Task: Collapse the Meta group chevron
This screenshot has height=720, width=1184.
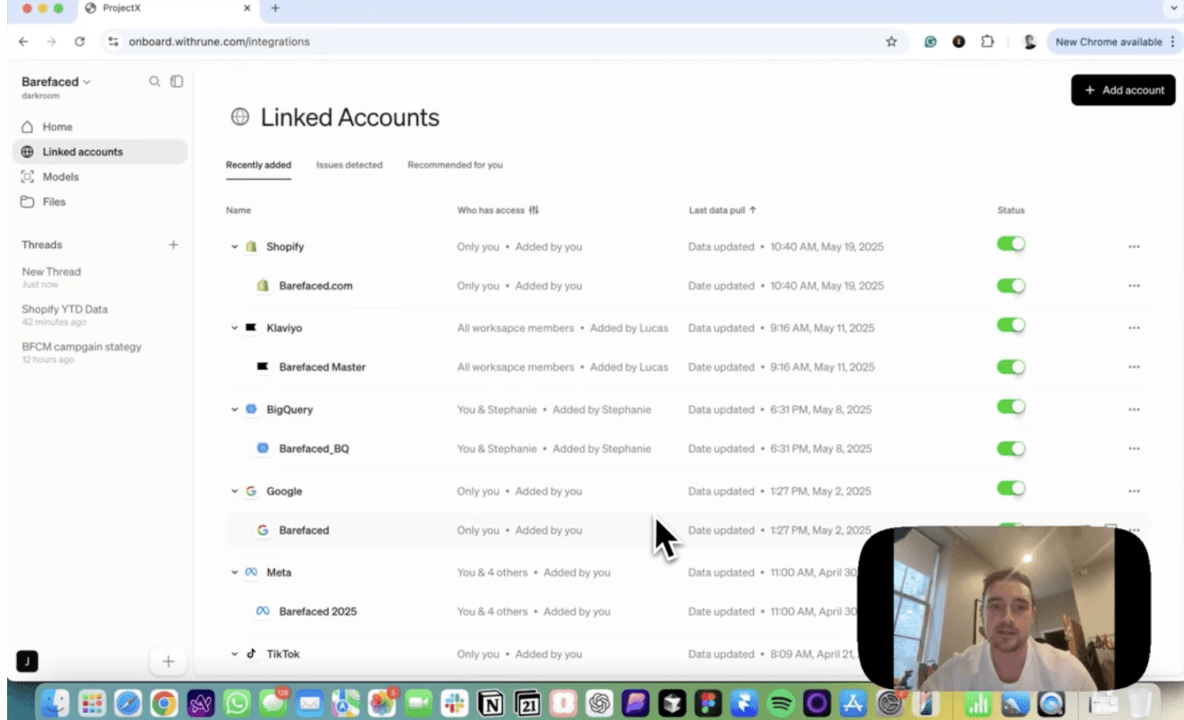Action: click(x=234, y=573)
